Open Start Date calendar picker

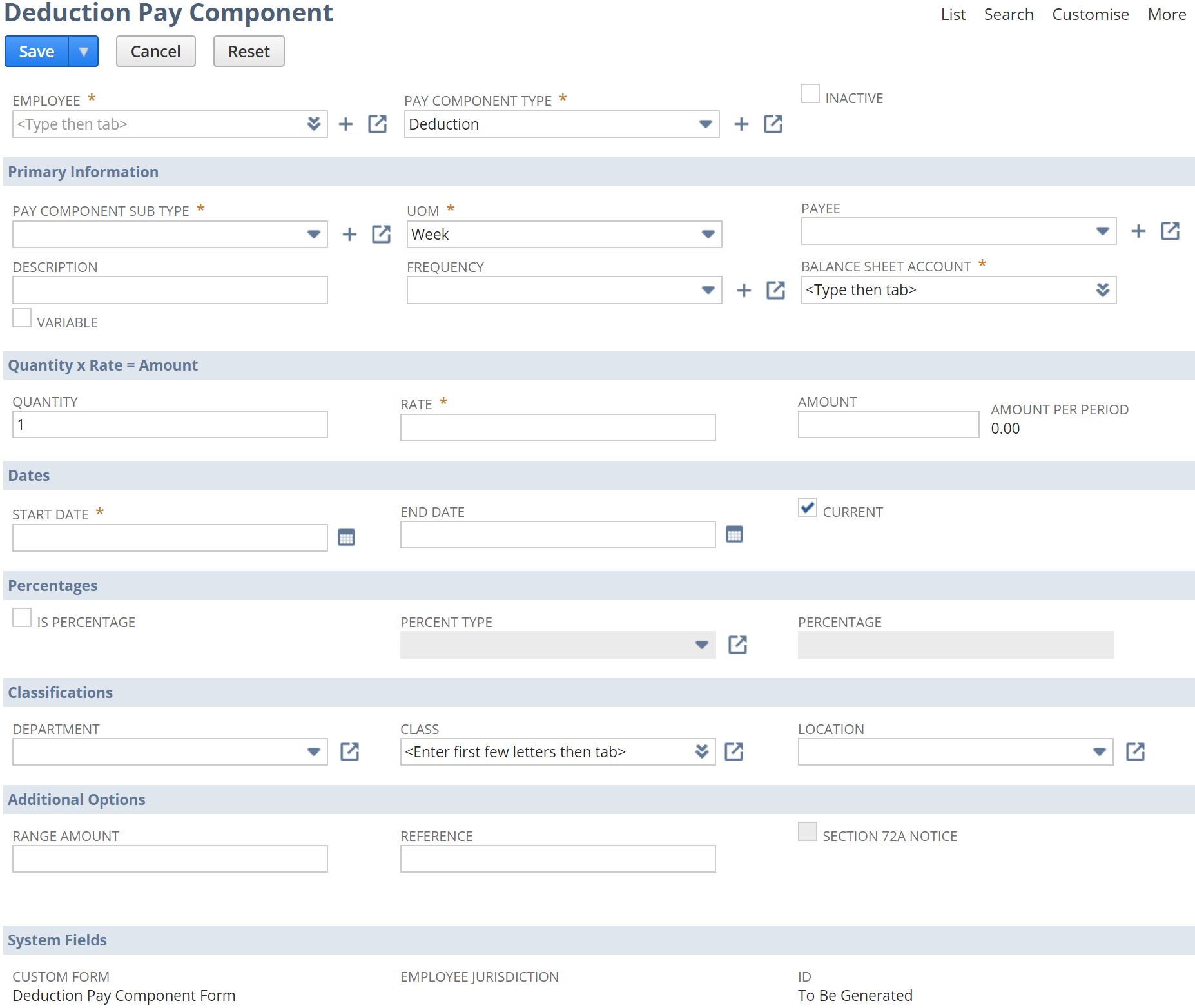pos(347,537)
